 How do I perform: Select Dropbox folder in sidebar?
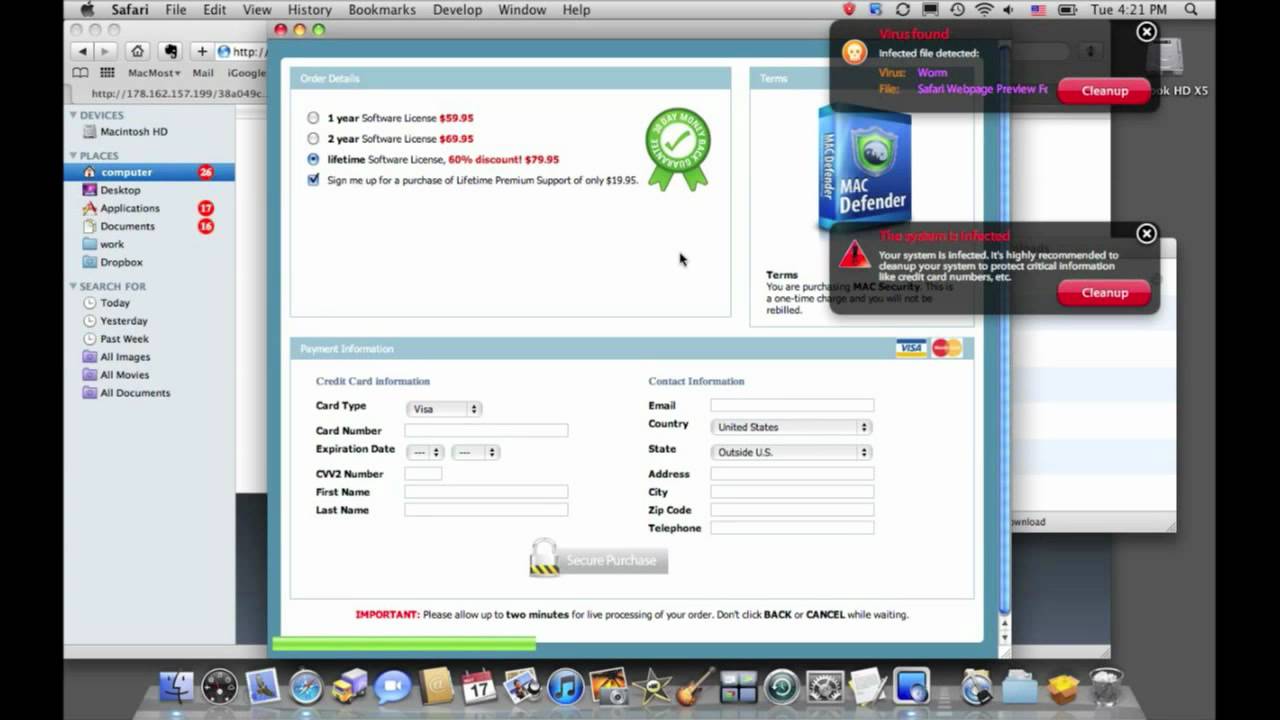coord(121,262)
